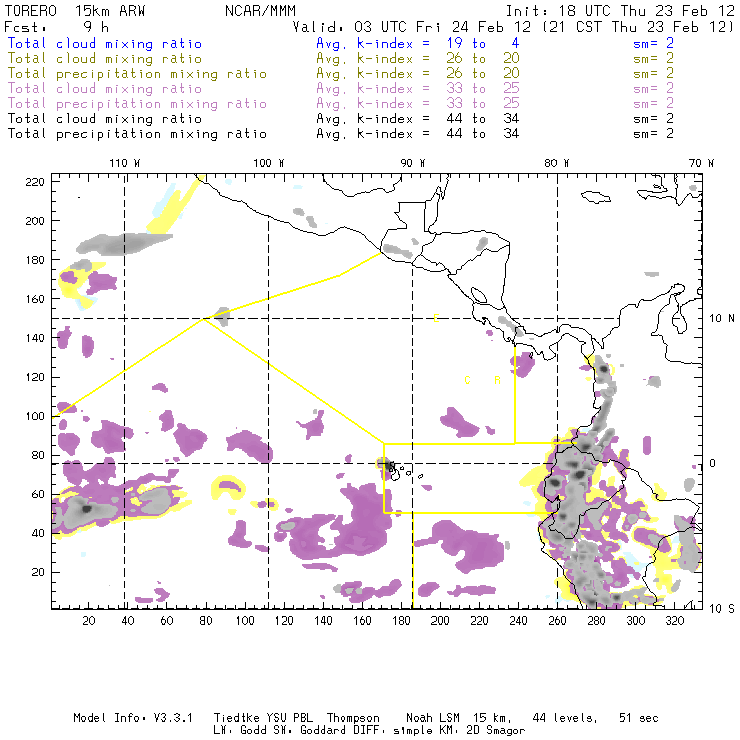Select the "10 S" latitude label
Image resolution: width=740 pixels, height=740 pixels.
coord(722,609)
